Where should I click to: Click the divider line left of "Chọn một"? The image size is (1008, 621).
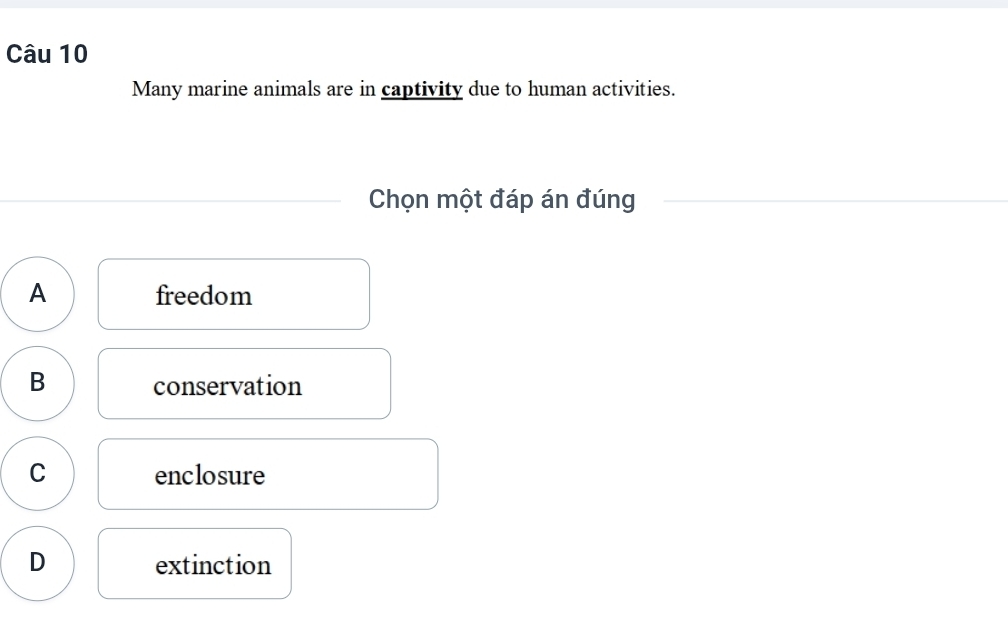click(x=170, y=201)
